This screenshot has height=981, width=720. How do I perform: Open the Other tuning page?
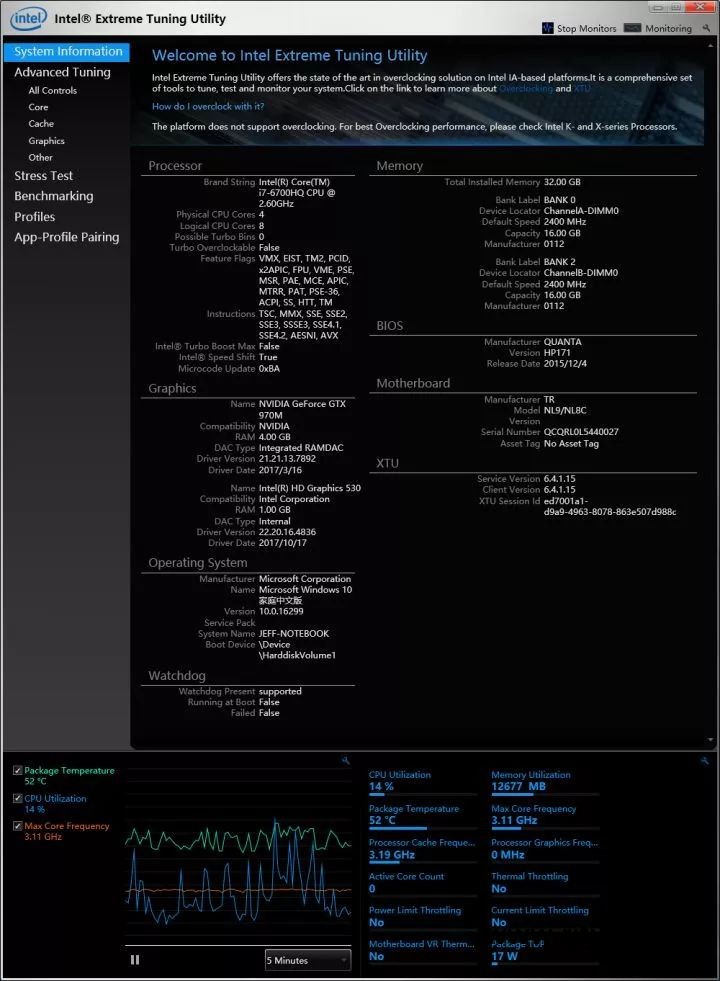(x=41, y=157)
